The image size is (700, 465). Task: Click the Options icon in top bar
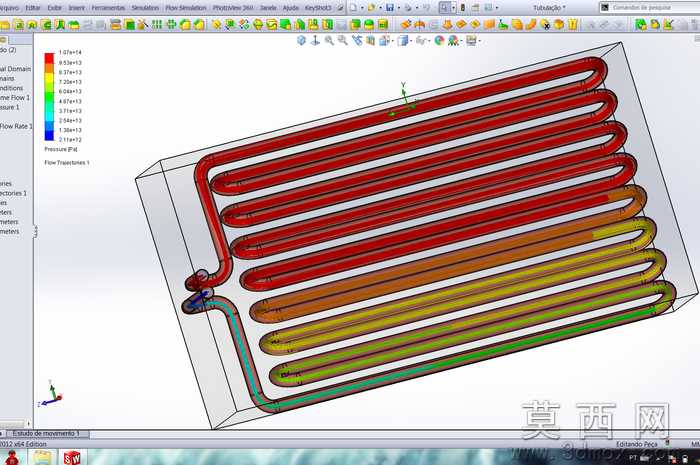(488, 8)
